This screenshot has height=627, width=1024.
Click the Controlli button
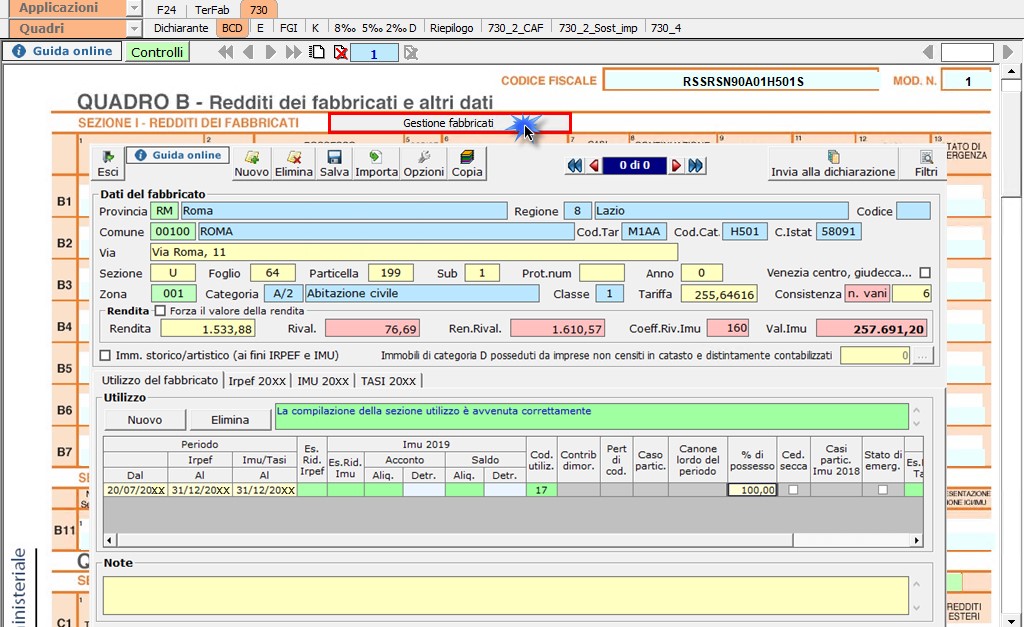[x=157, y=52]
